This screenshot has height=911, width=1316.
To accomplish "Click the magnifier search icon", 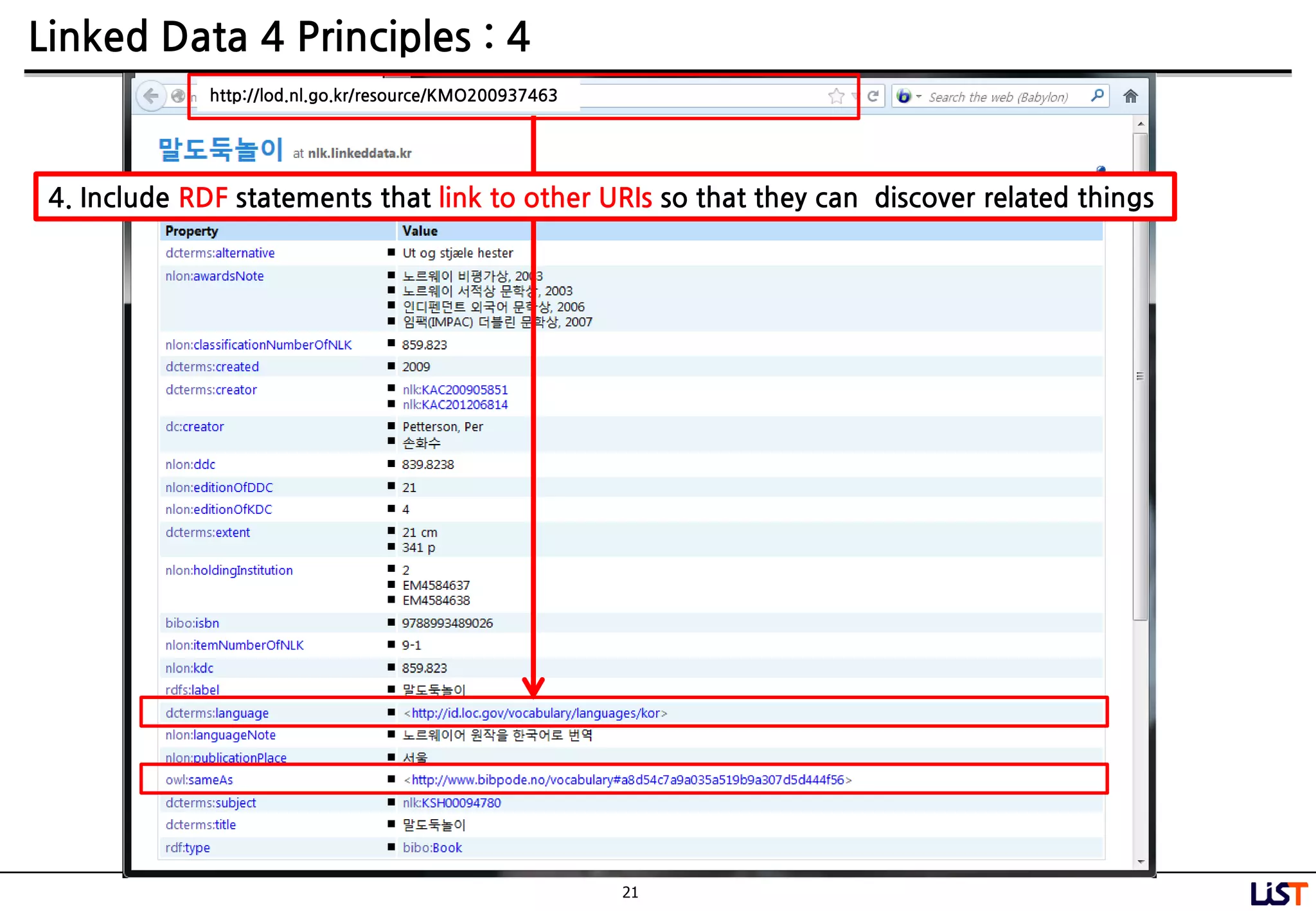I will click(1098, 96).
